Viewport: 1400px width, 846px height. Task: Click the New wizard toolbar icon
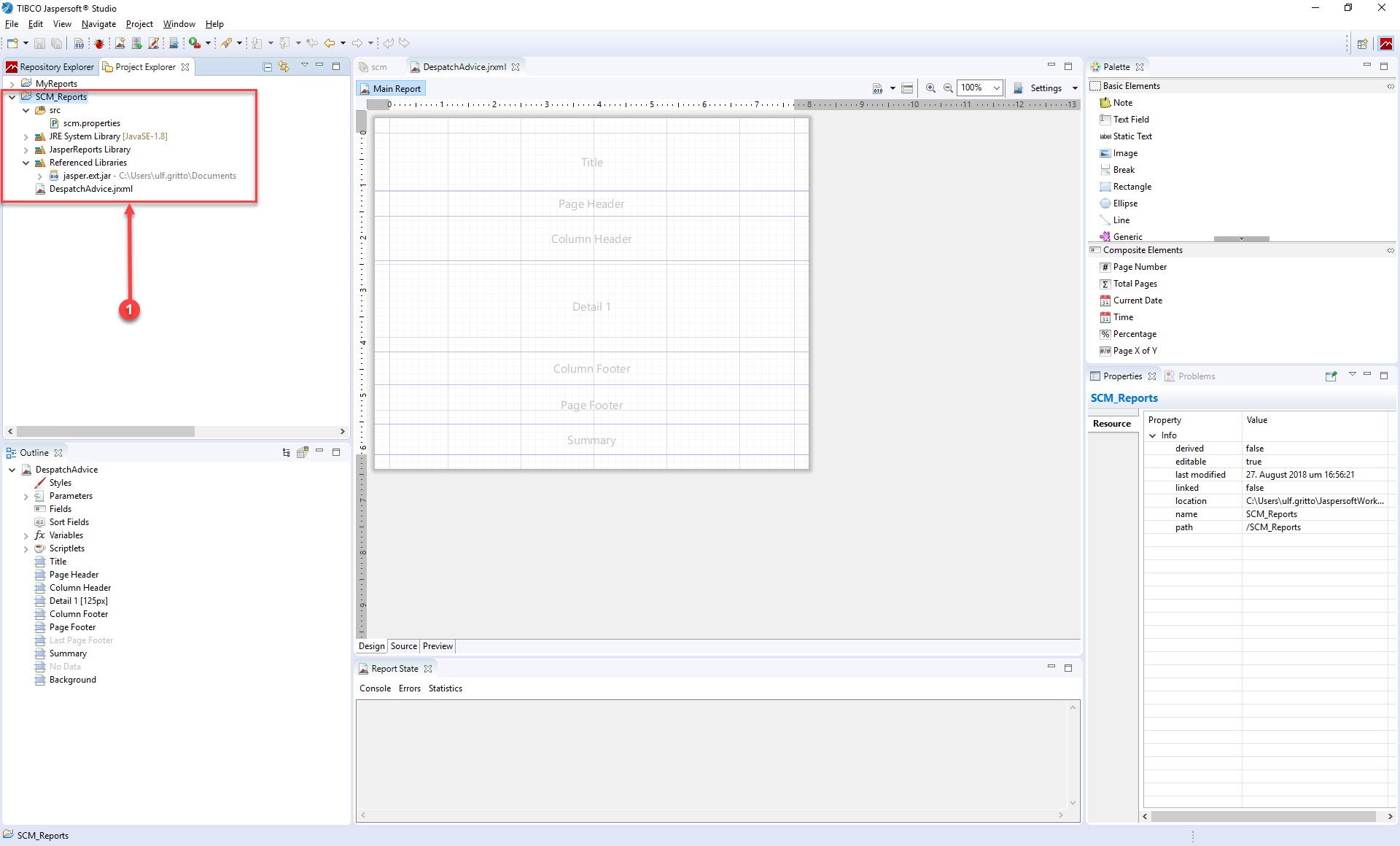tap(12, 44)
